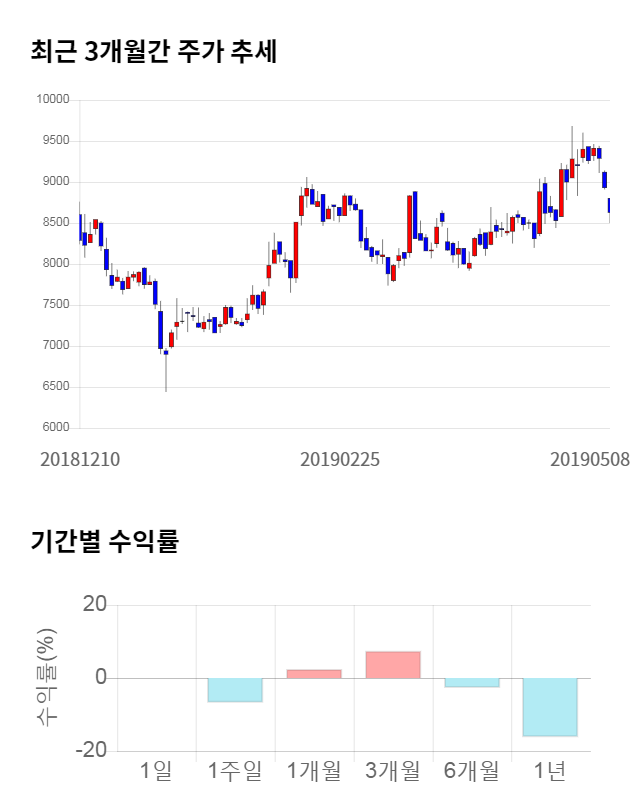Click the 8000 price axis label

[55, 264]
